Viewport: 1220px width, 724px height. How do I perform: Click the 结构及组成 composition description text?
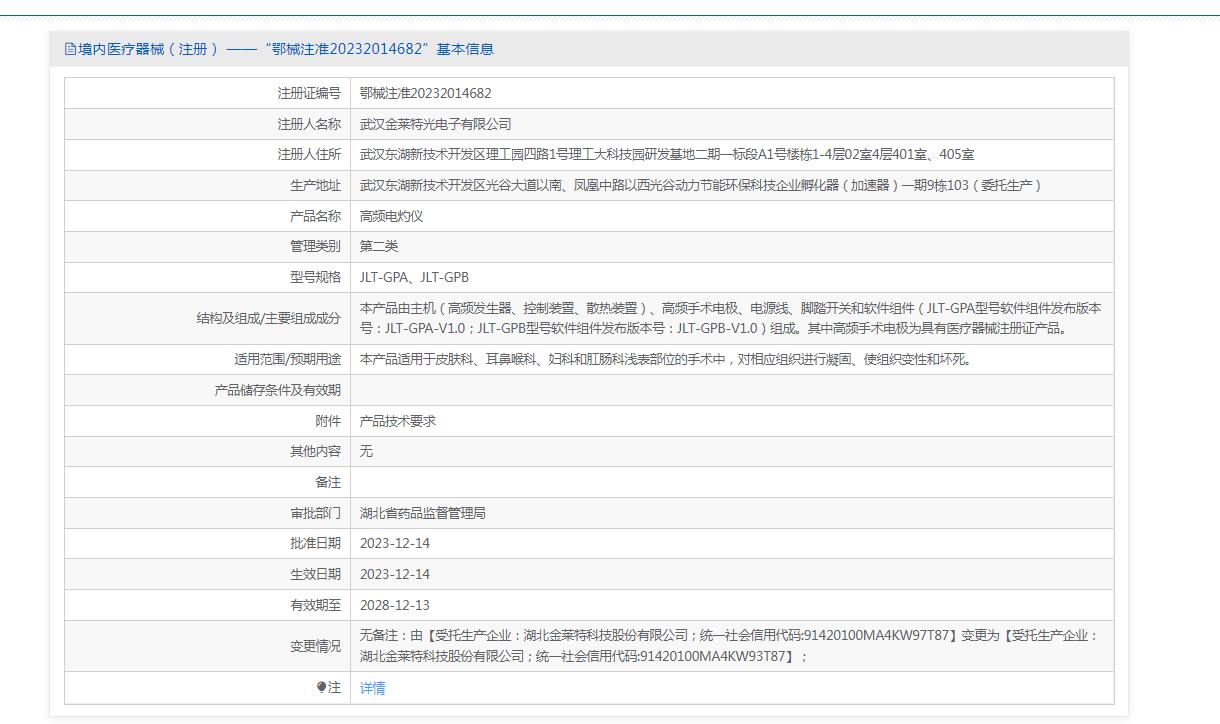[730, 318]
